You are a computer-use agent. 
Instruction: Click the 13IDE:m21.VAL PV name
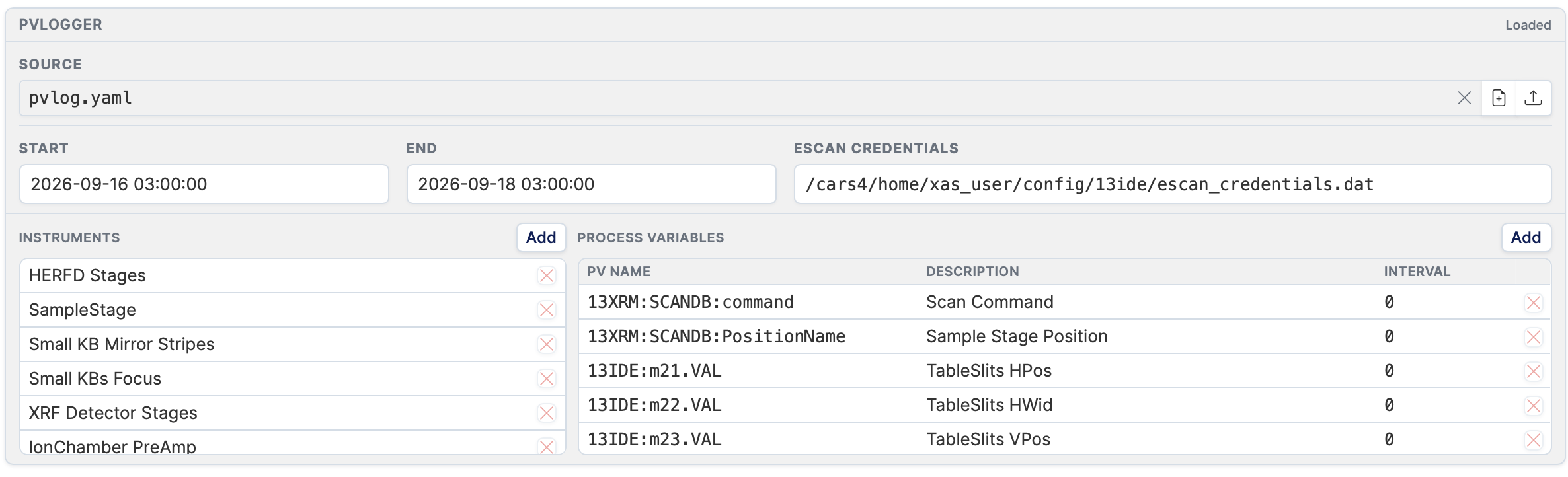click(654, 371)
